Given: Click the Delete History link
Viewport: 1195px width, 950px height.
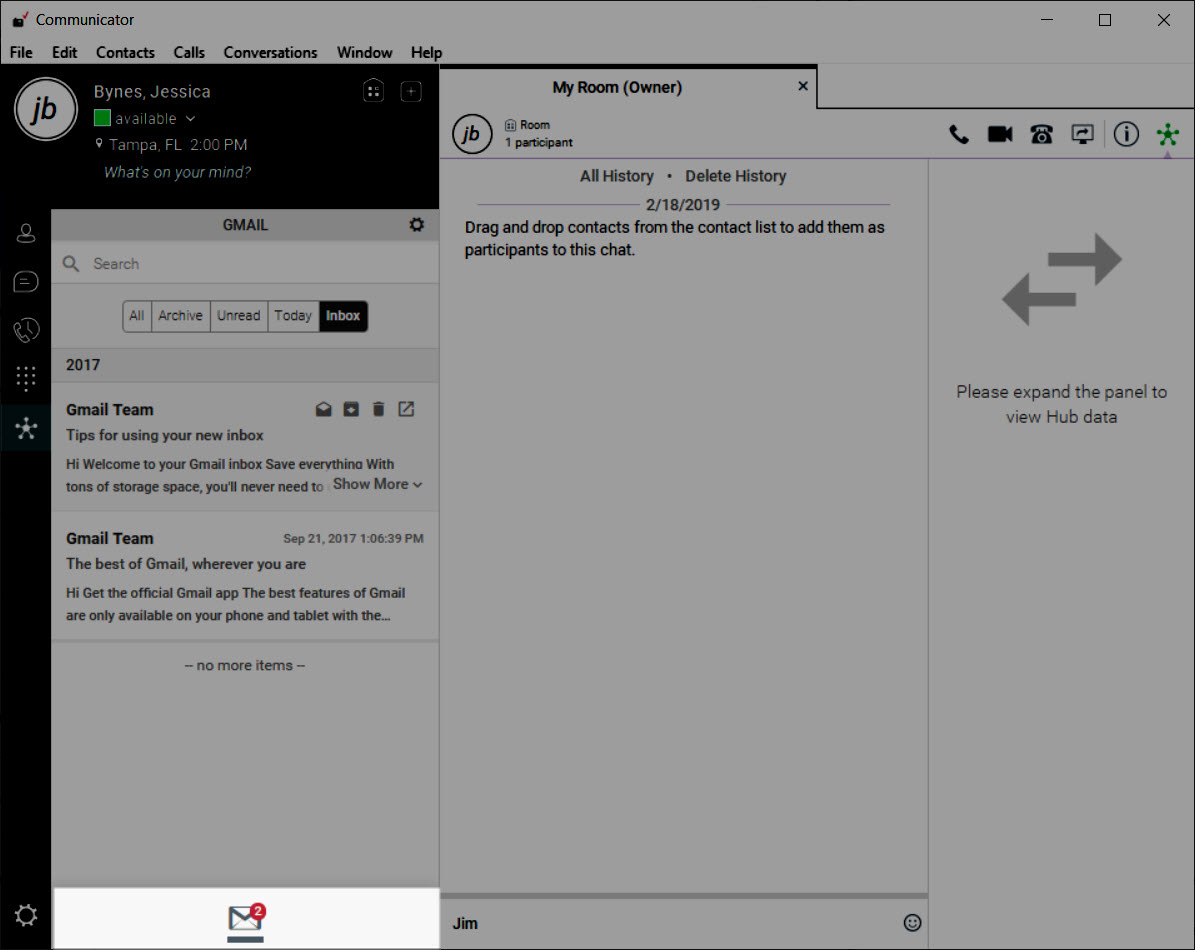Looking at the screenshot, I should pyautogui.click(x=735, y=176).
